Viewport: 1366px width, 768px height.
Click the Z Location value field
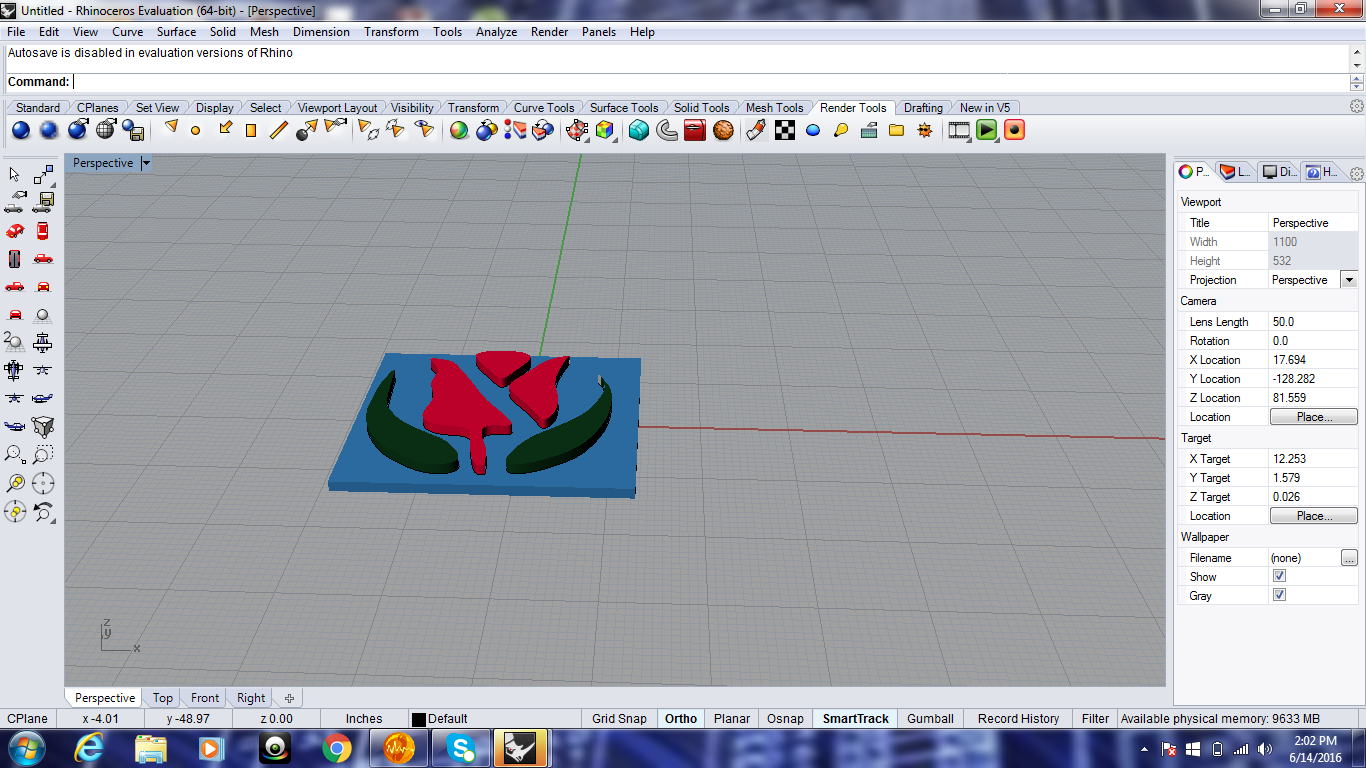[1313, 398]
